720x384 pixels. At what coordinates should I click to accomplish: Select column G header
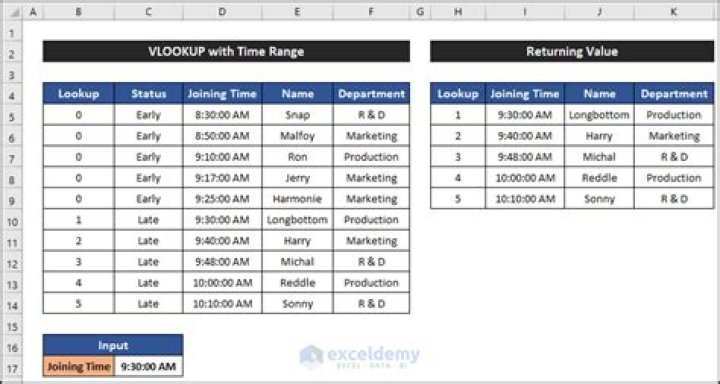(420, 12)
